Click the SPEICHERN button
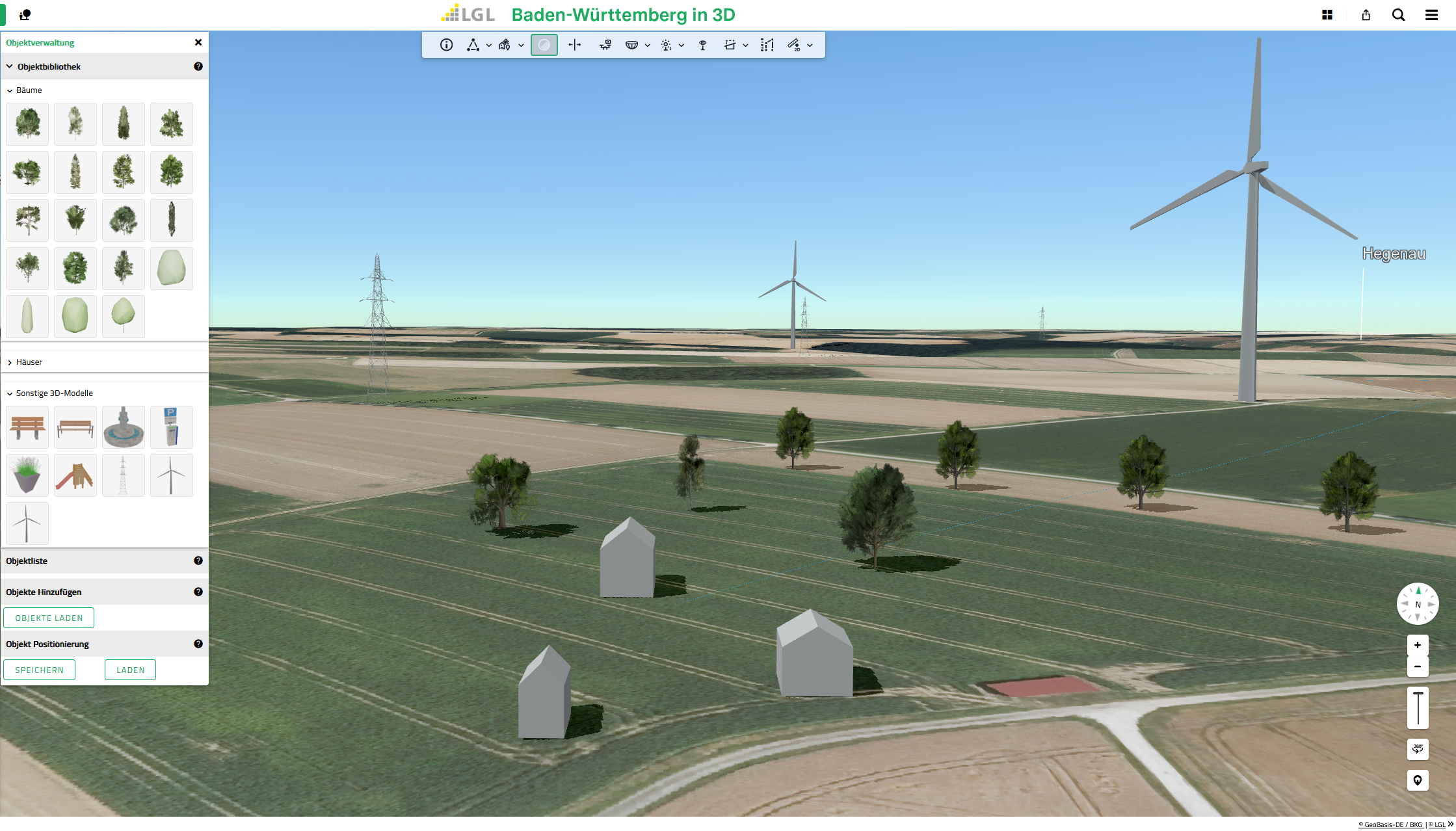Screen dimensions: 1456x831 [39, 669]
